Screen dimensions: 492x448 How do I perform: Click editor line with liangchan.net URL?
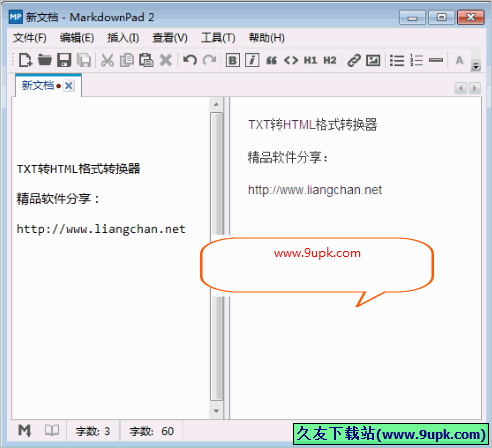pyautogui.click(x=101, y=229)
